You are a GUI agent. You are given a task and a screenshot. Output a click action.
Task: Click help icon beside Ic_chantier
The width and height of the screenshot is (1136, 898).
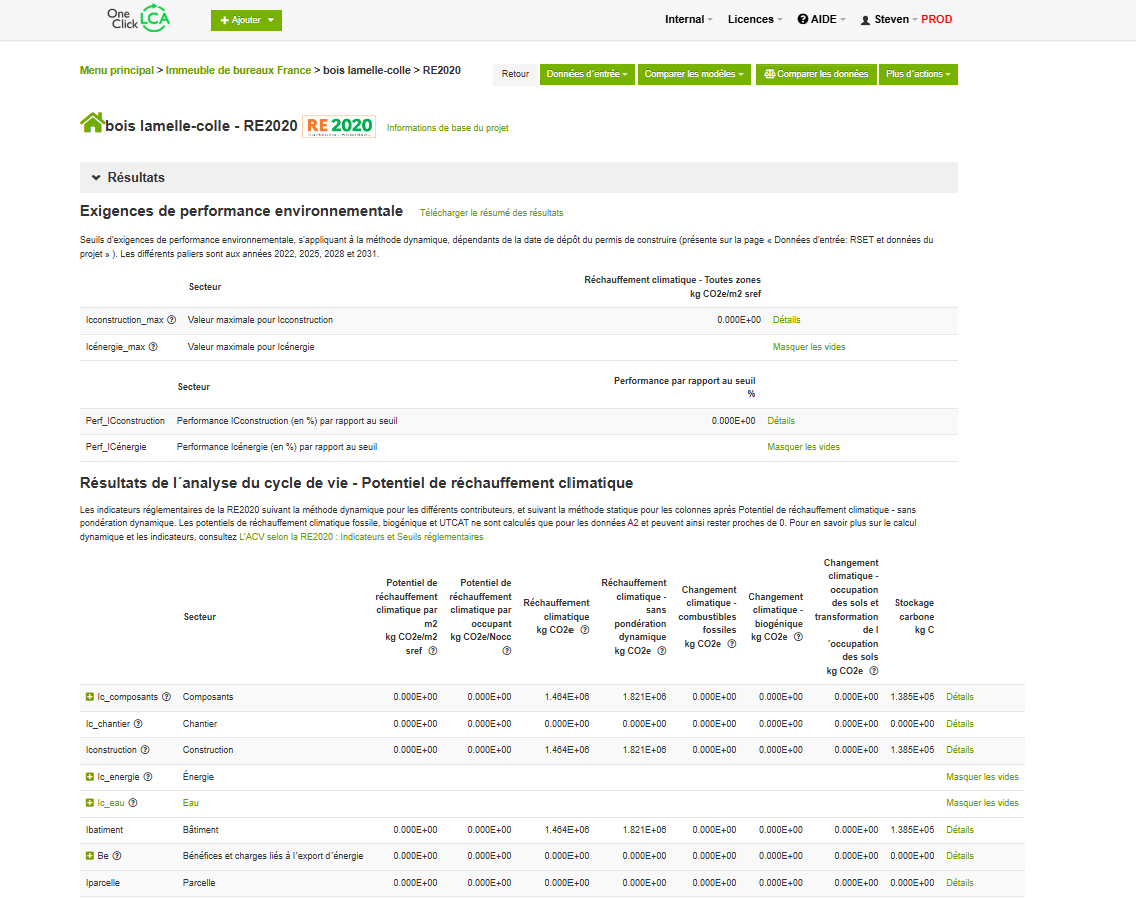(138, 724)
